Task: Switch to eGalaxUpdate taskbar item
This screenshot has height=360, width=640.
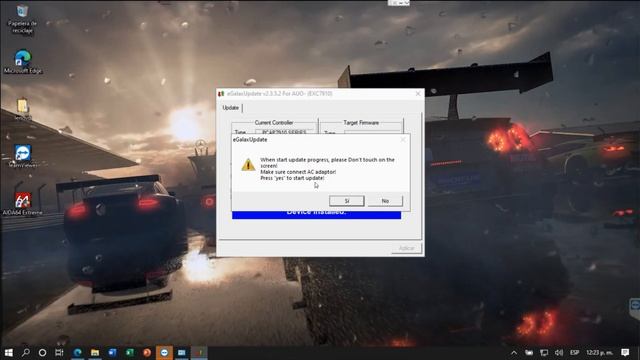Action: pyautogui.click(x=199, y=352)
